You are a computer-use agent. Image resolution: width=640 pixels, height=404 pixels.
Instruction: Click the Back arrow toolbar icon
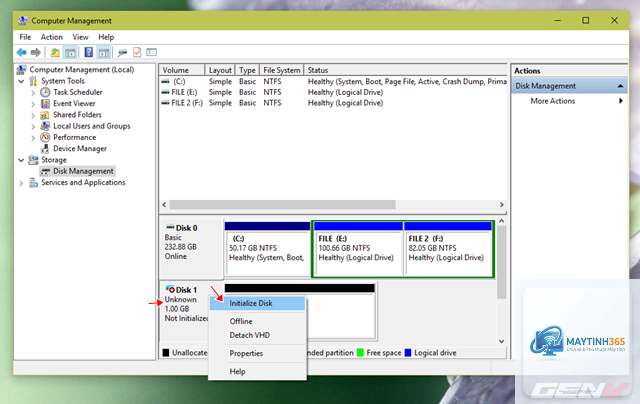coord(22,52)
